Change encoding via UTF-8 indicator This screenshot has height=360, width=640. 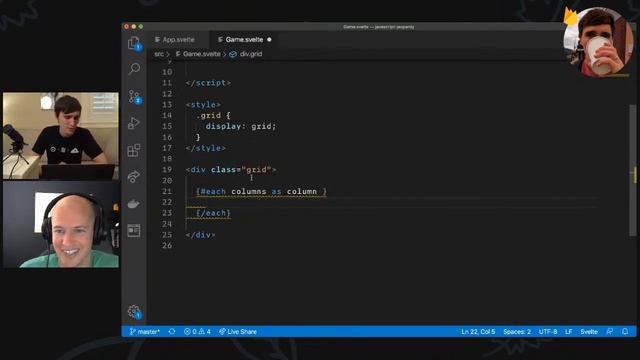point(548,331)
